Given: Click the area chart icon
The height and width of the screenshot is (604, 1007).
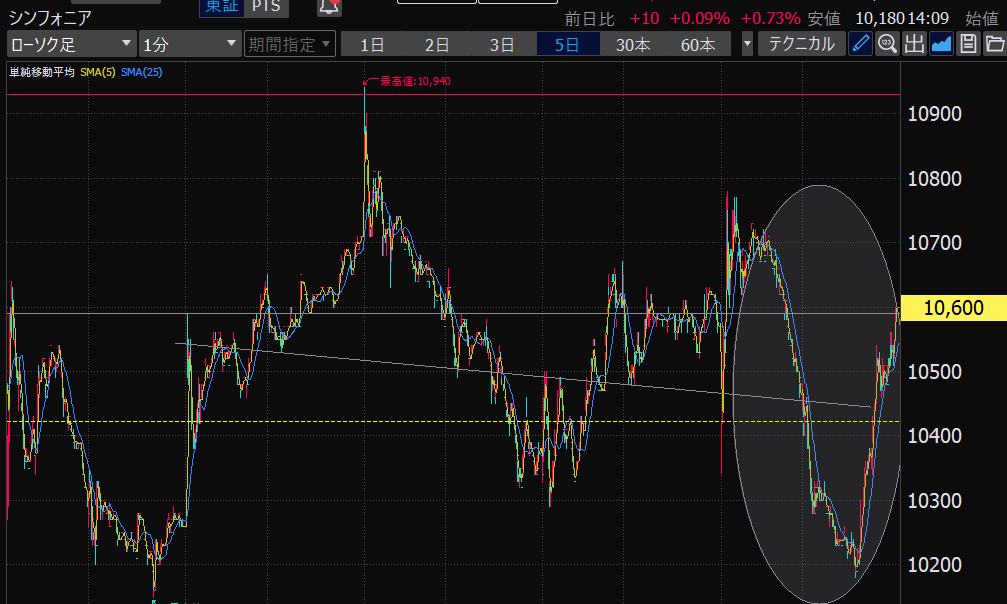Looking at the screenshot, I should click(x=941, y=44).
